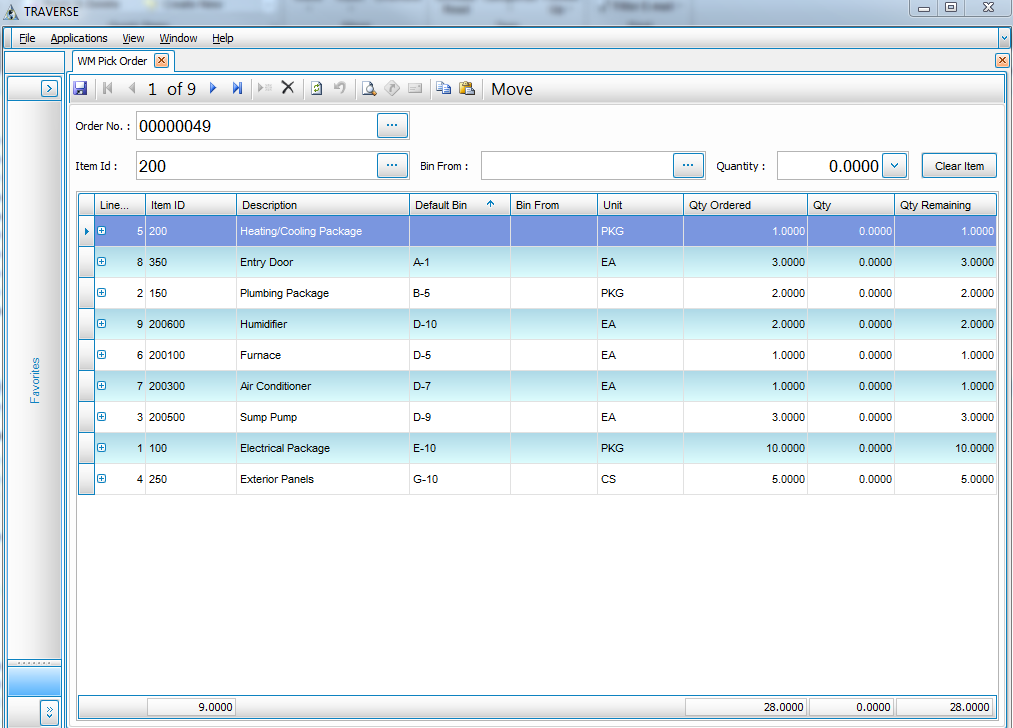The width and height of the screenshot is (1013, 728).
Task: Open the Bin From lookup ellipsis button
Action: (x=688, y=165)
